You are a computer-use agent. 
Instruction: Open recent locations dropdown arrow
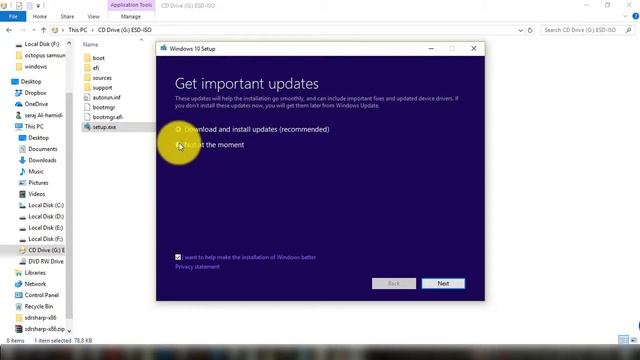[34, 30]
